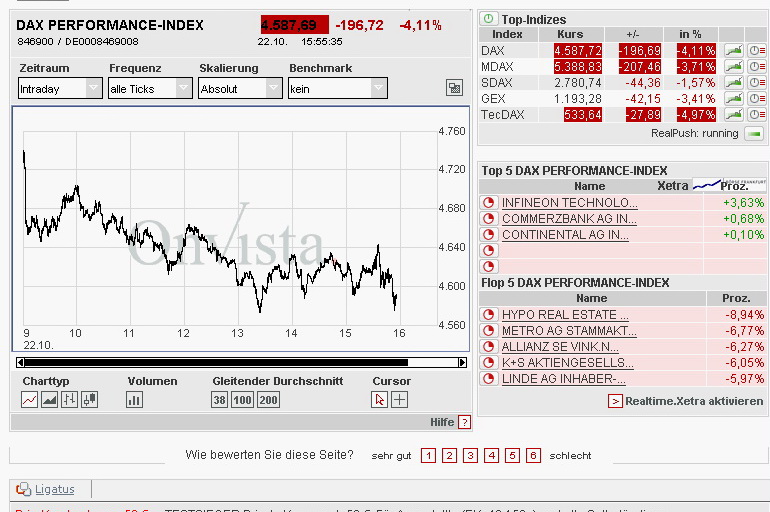Rate the page with score 2
The image size is (770, 512).
pyautogui.click(x=449, y=456)
